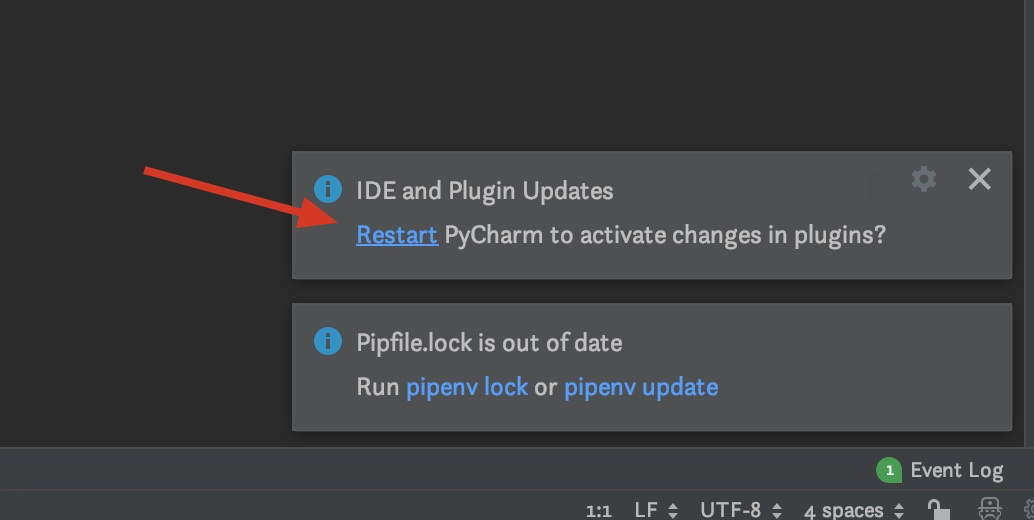The height and width of the screenshot is (520, 1034).
Task: Open notification settings via the gear icon
Action: pos(924,179)
